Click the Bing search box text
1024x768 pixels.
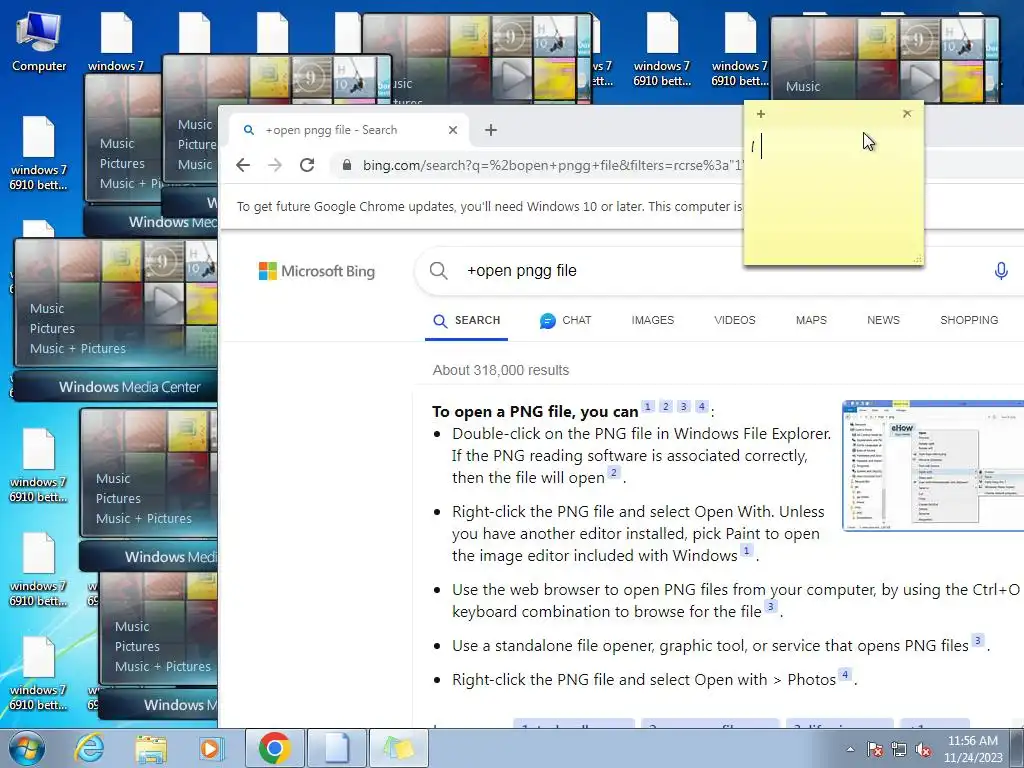click(522, 270)
